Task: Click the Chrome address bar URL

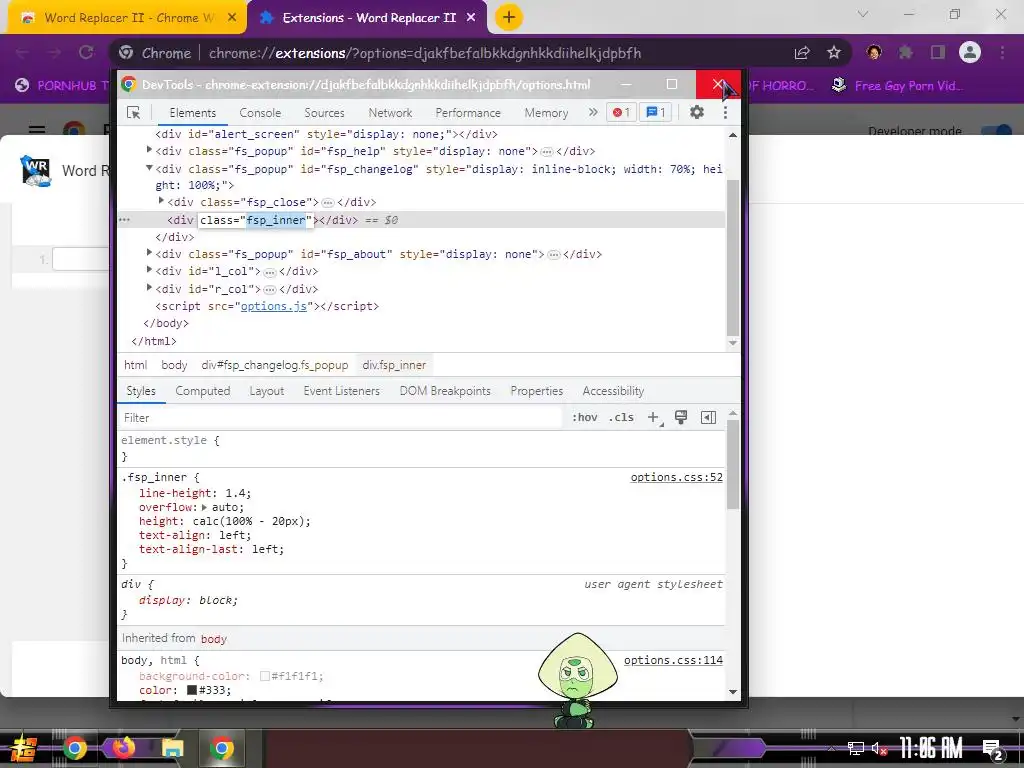Action: [424, 53]
